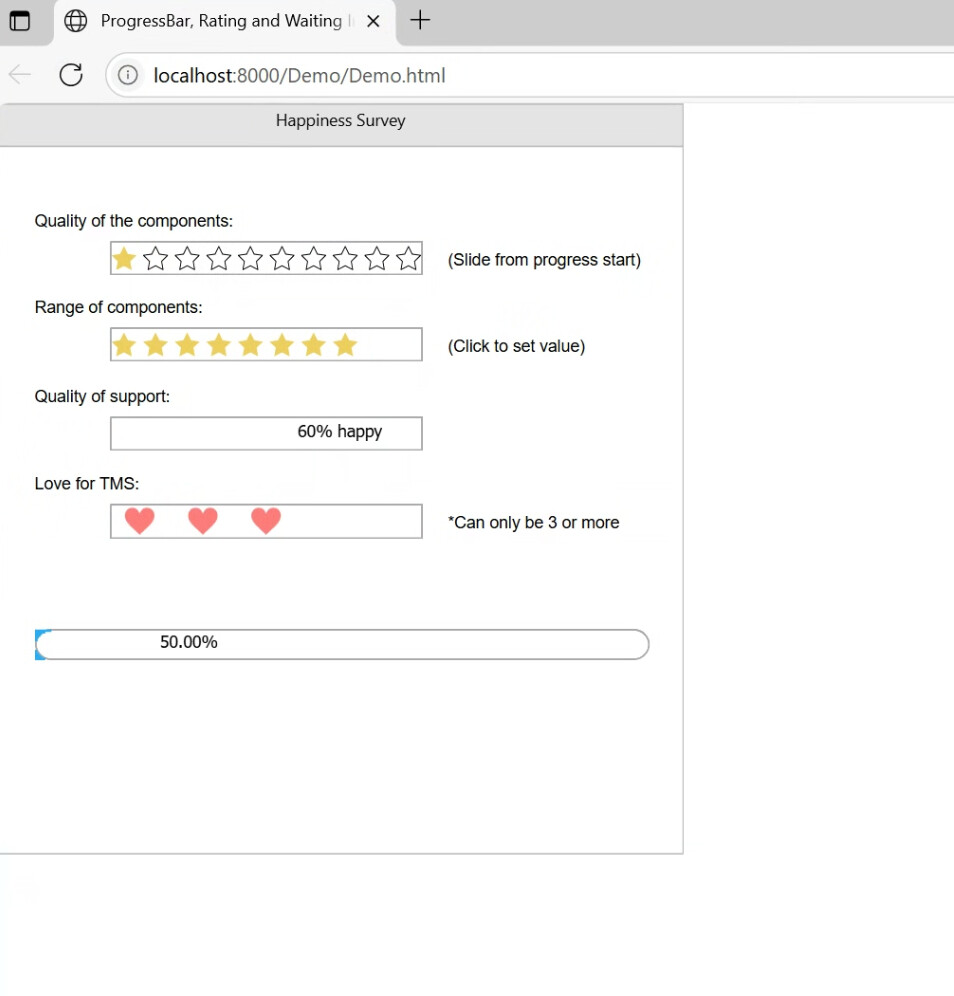Set Quality of components to fifth star
This screenshot has width=954, height=996.
coord(250,259)
